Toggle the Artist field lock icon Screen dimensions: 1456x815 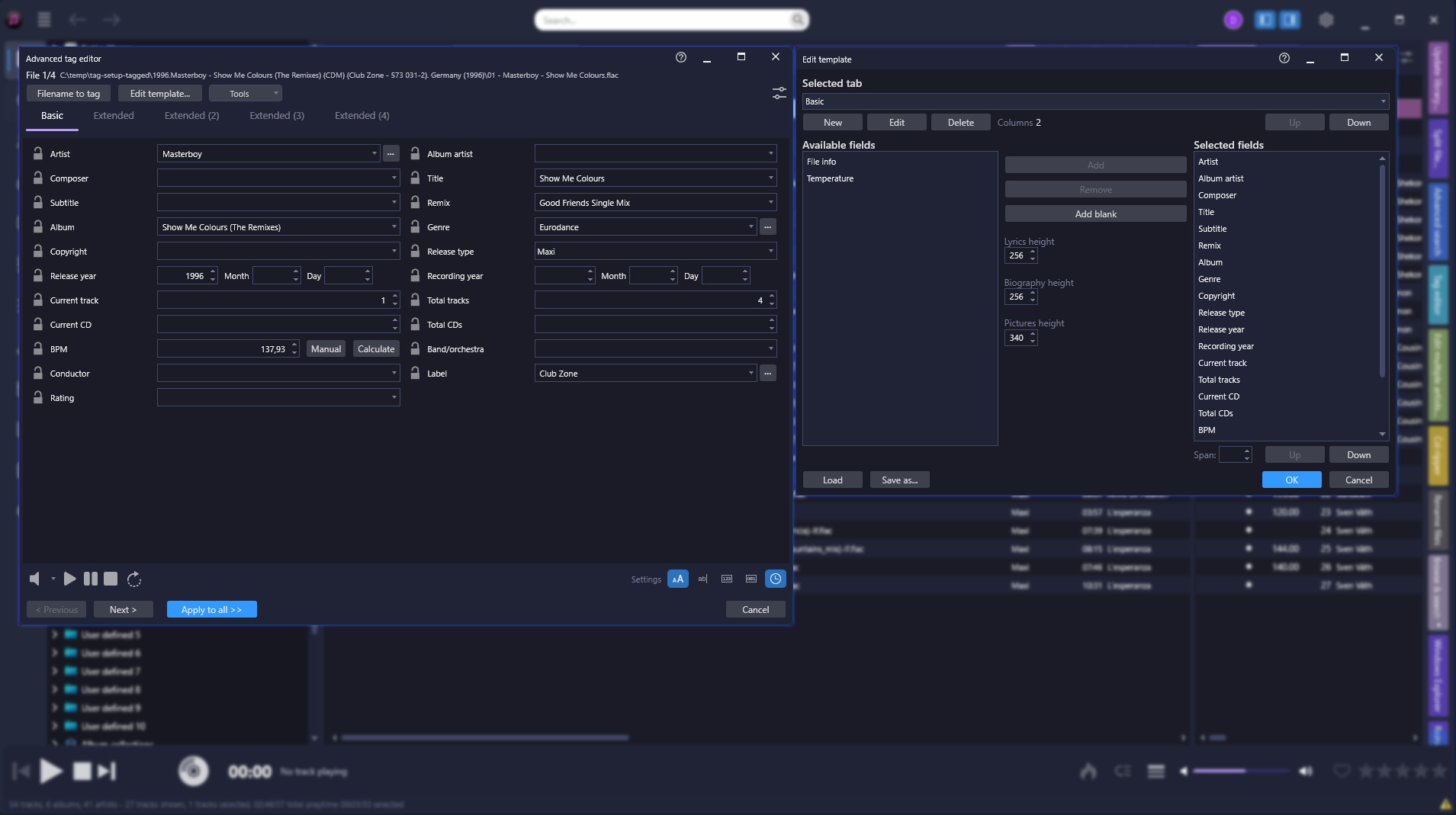tap(38, 153)
